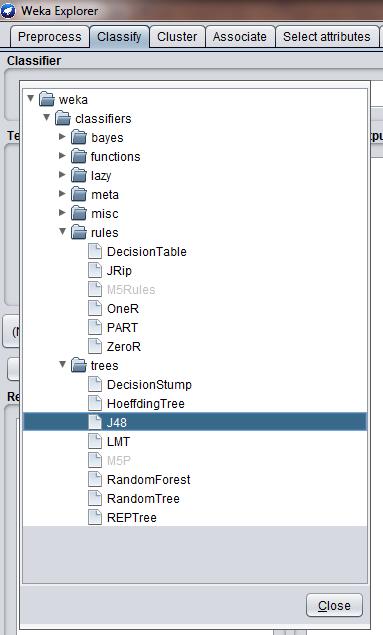Click the PART file icon

(x=95, y=328)
